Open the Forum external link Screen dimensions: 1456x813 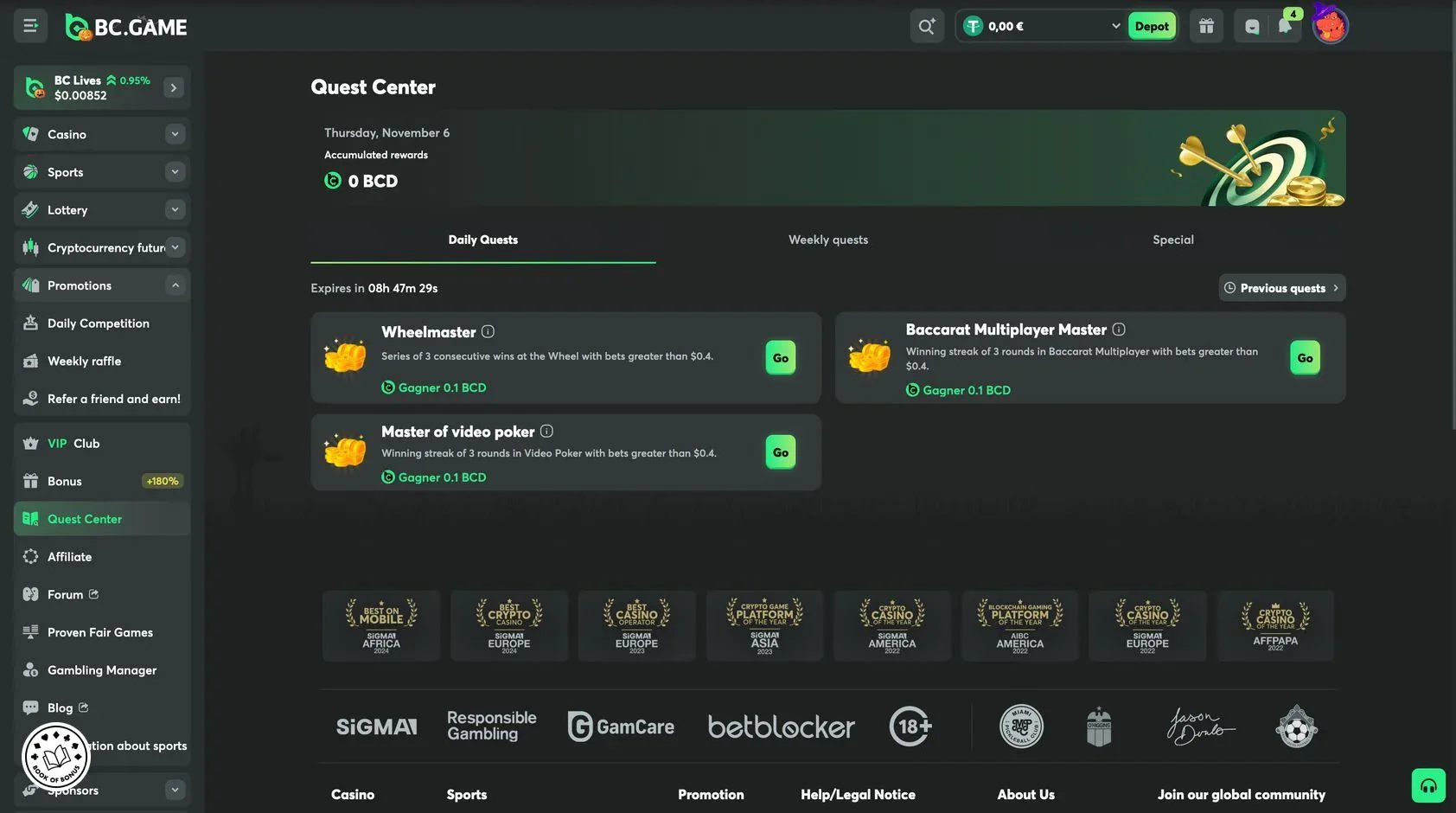[102, 594]
